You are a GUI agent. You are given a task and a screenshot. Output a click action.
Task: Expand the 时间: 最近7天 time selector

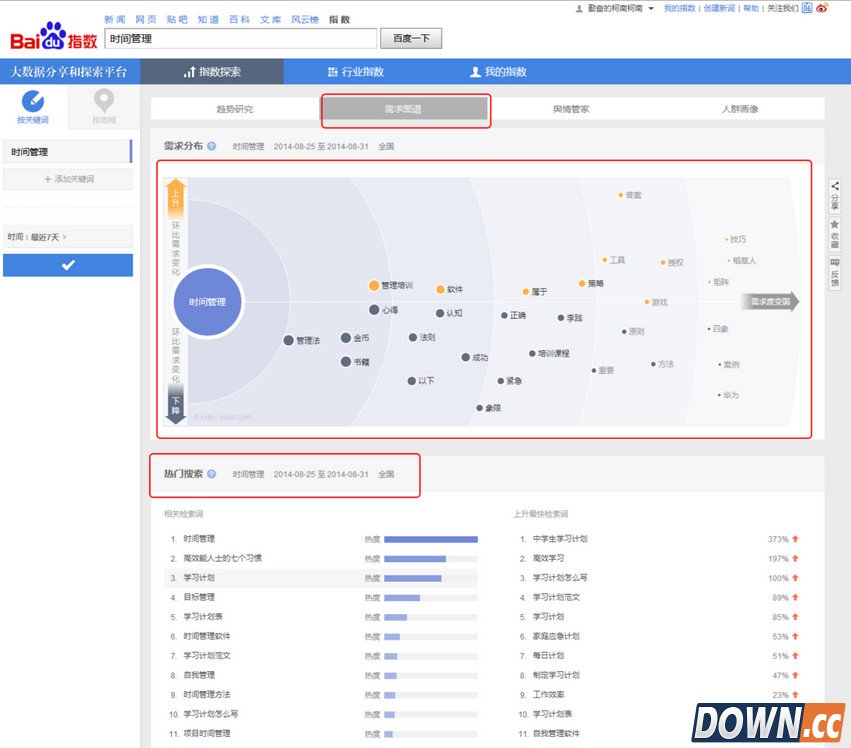[68, 237]
